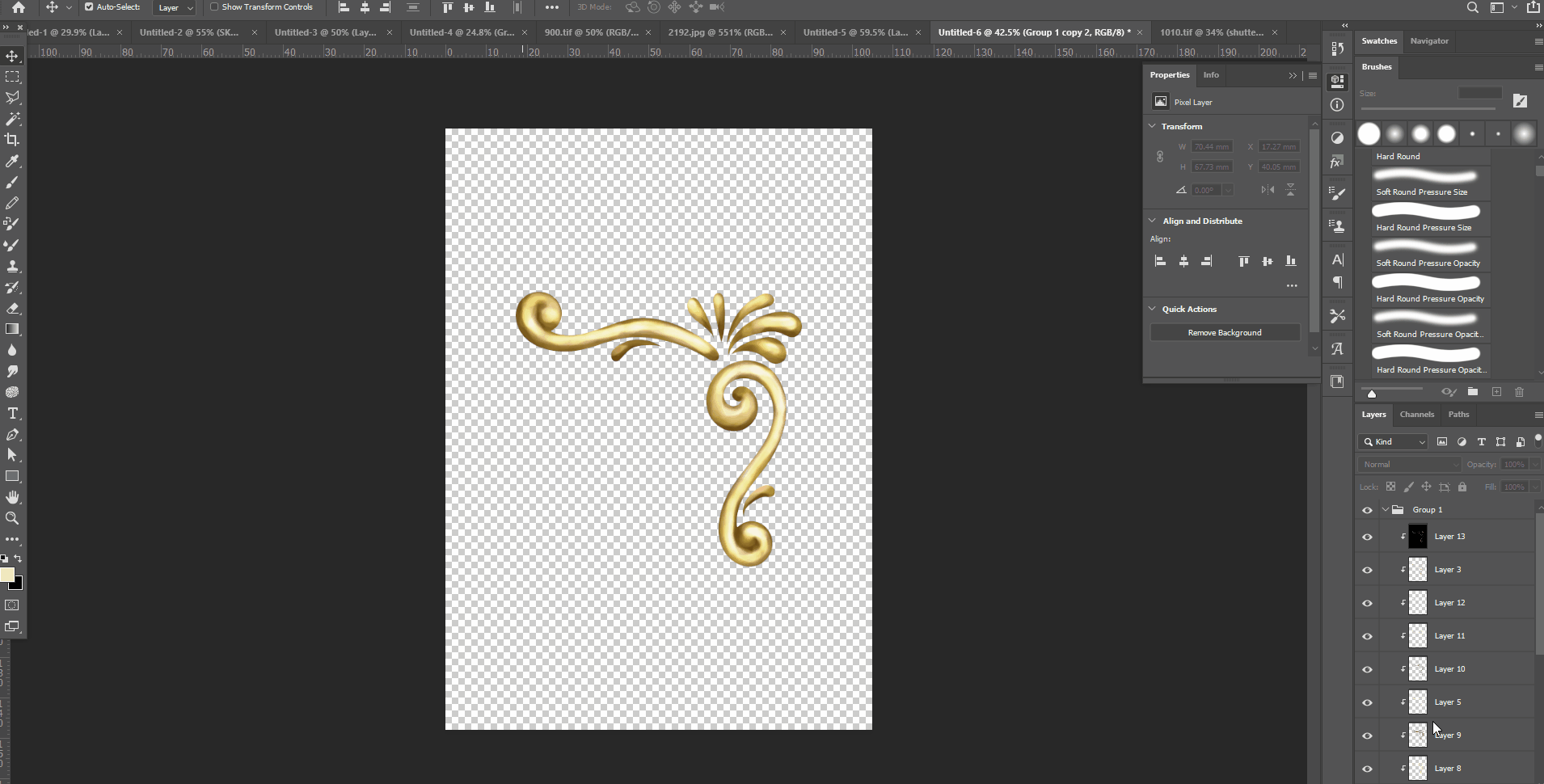This screenshot has height=784, width=1544.
Task: Collapse the Transform section in Properties
Action: 1152,126
